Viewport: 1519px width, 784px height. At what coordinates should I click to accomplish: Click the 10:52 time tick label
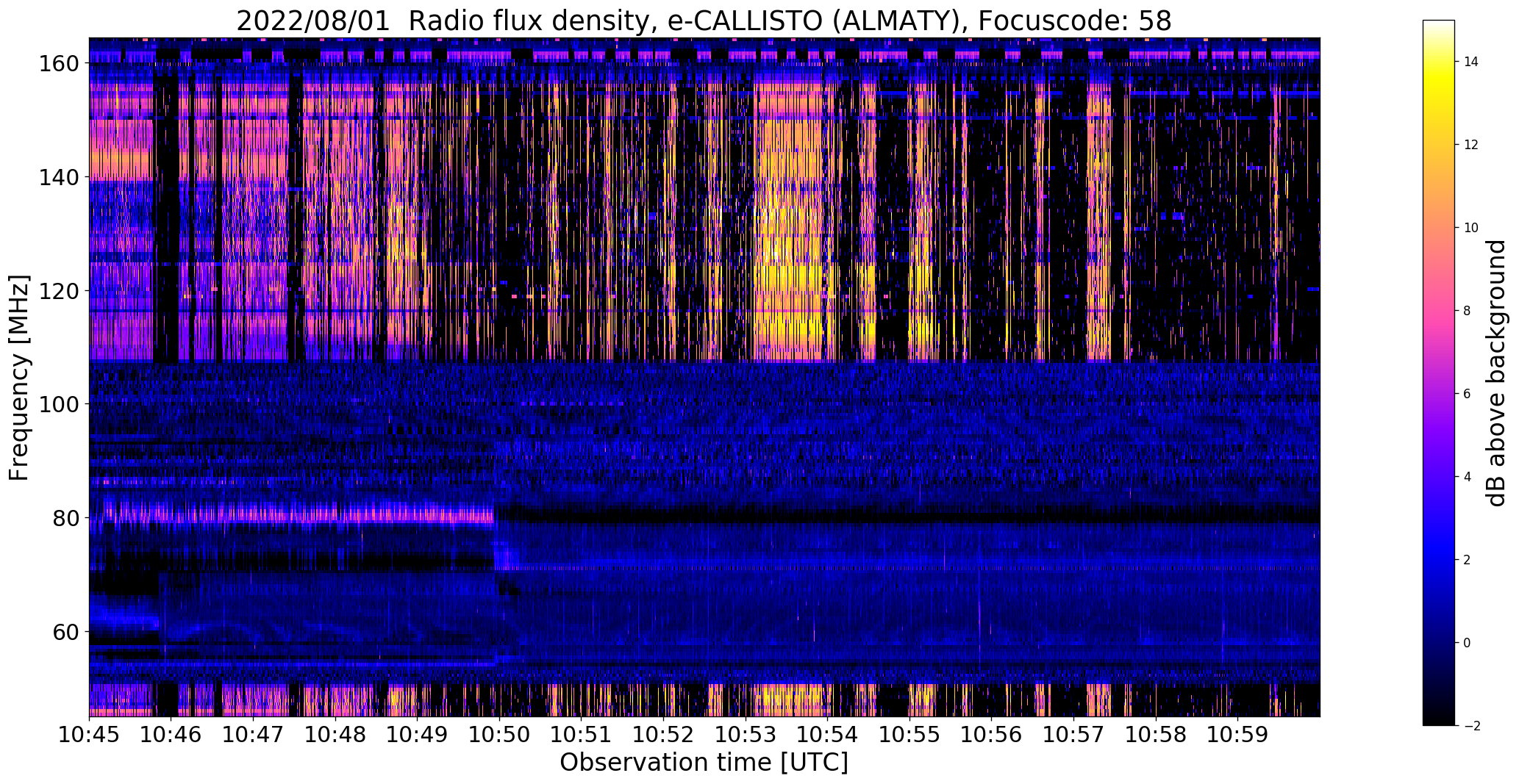663,735
